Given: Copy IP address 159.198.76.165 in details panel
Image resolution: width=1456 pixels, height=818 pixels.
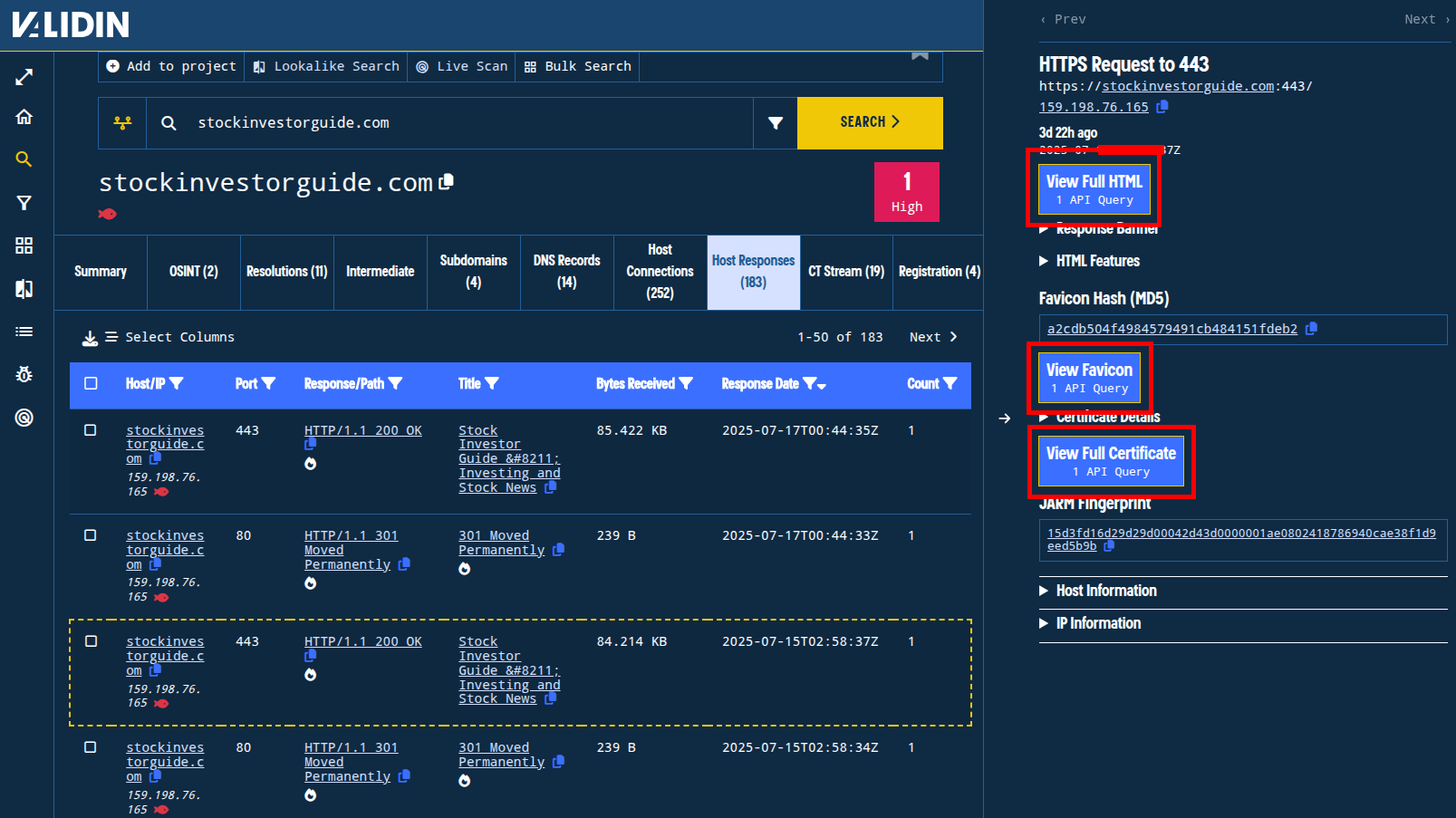Looking at the screenshot, I should (x=1162, y=107).
